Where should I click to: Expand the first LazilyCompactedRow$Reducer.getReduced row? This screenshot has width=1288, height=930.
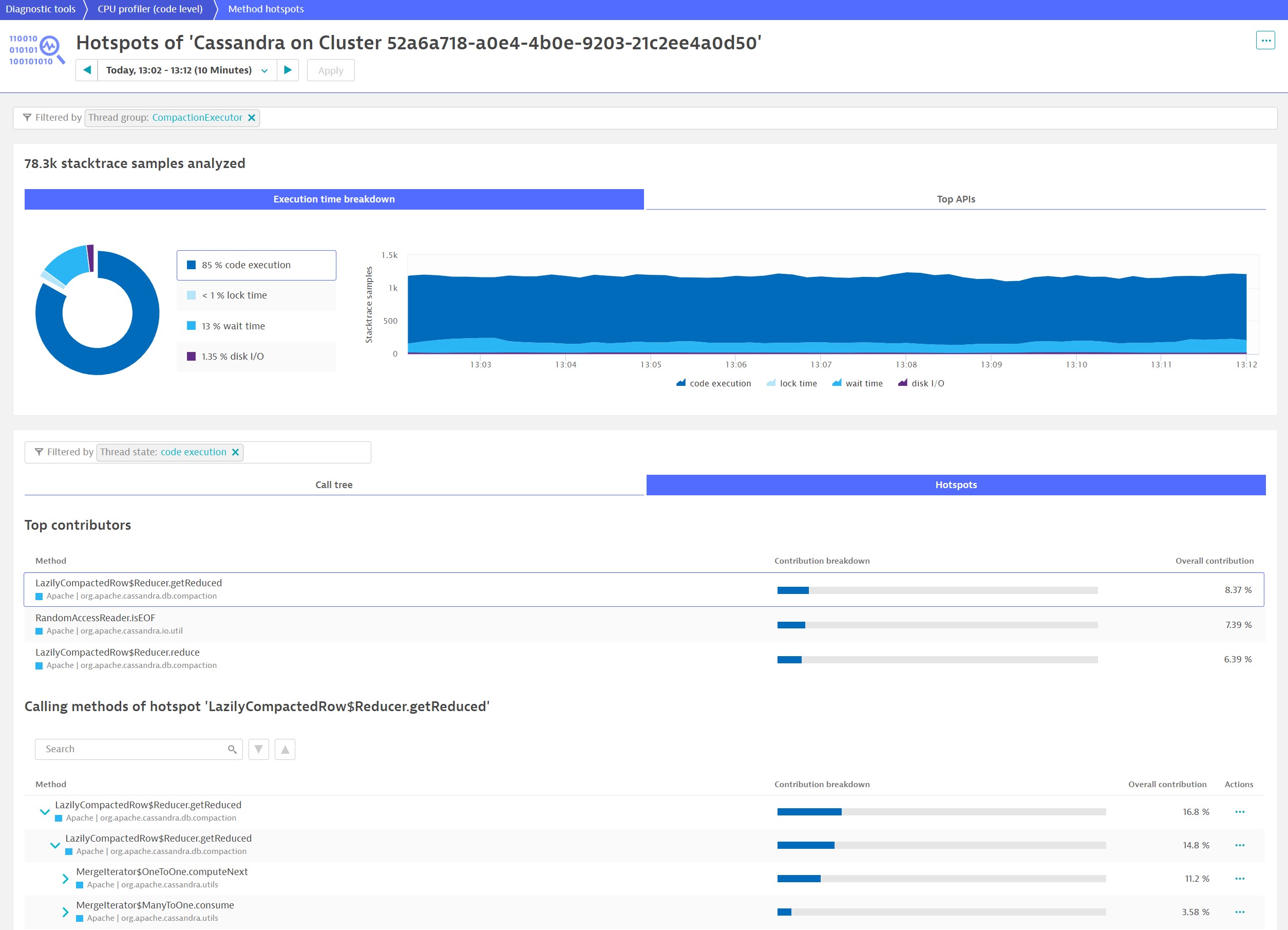point(44,811)
